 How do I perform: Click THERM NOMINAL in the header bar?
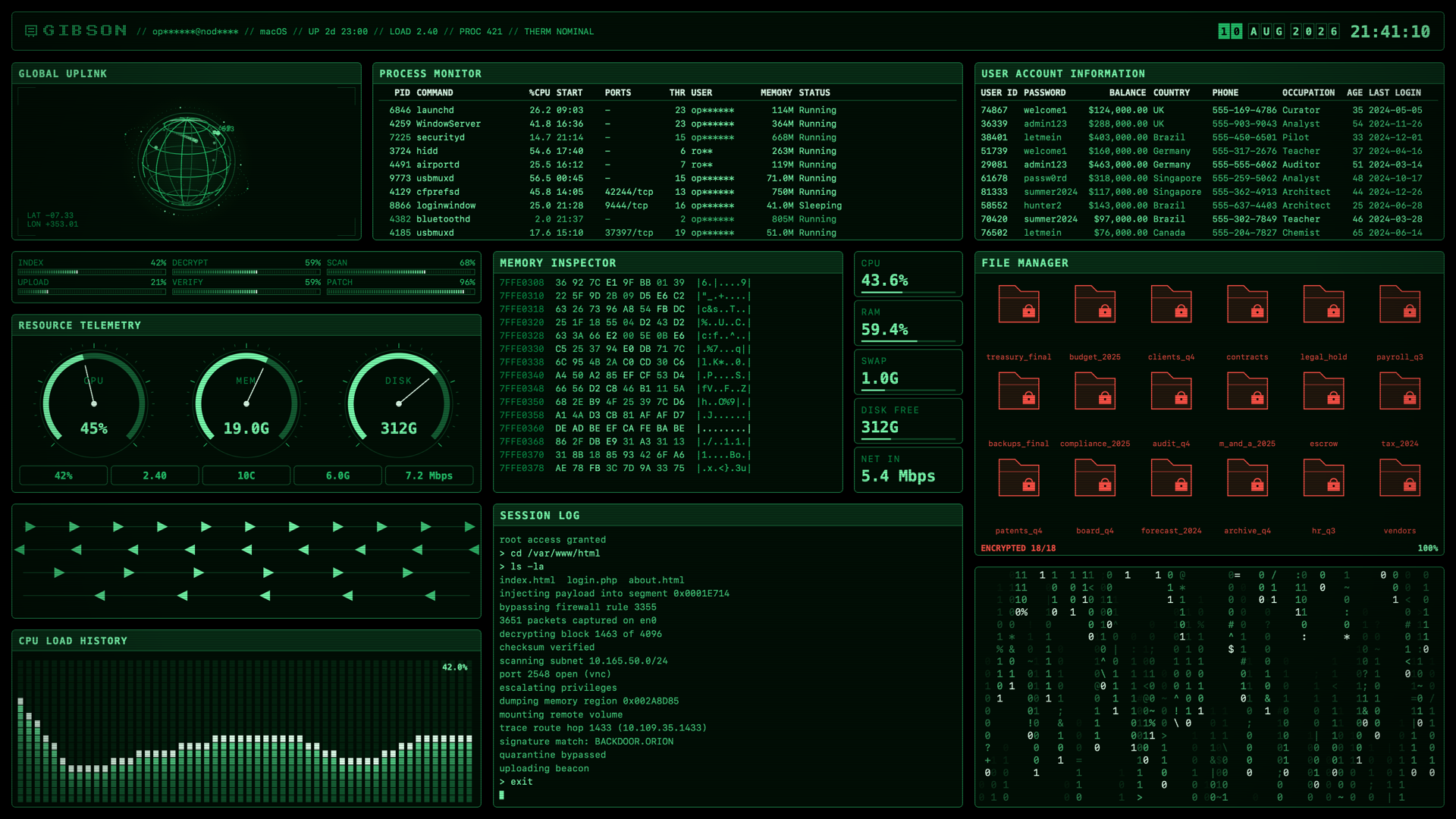coord(559,32)
